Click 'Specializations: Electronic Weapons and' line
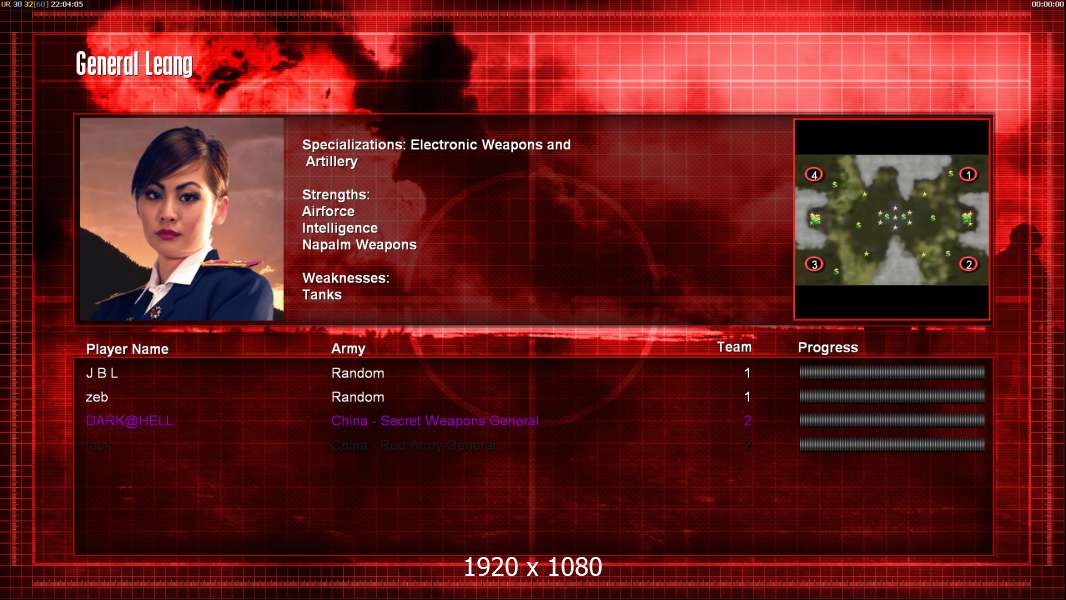This screenshot has height=600, width=1066. (x=436, y=145)
